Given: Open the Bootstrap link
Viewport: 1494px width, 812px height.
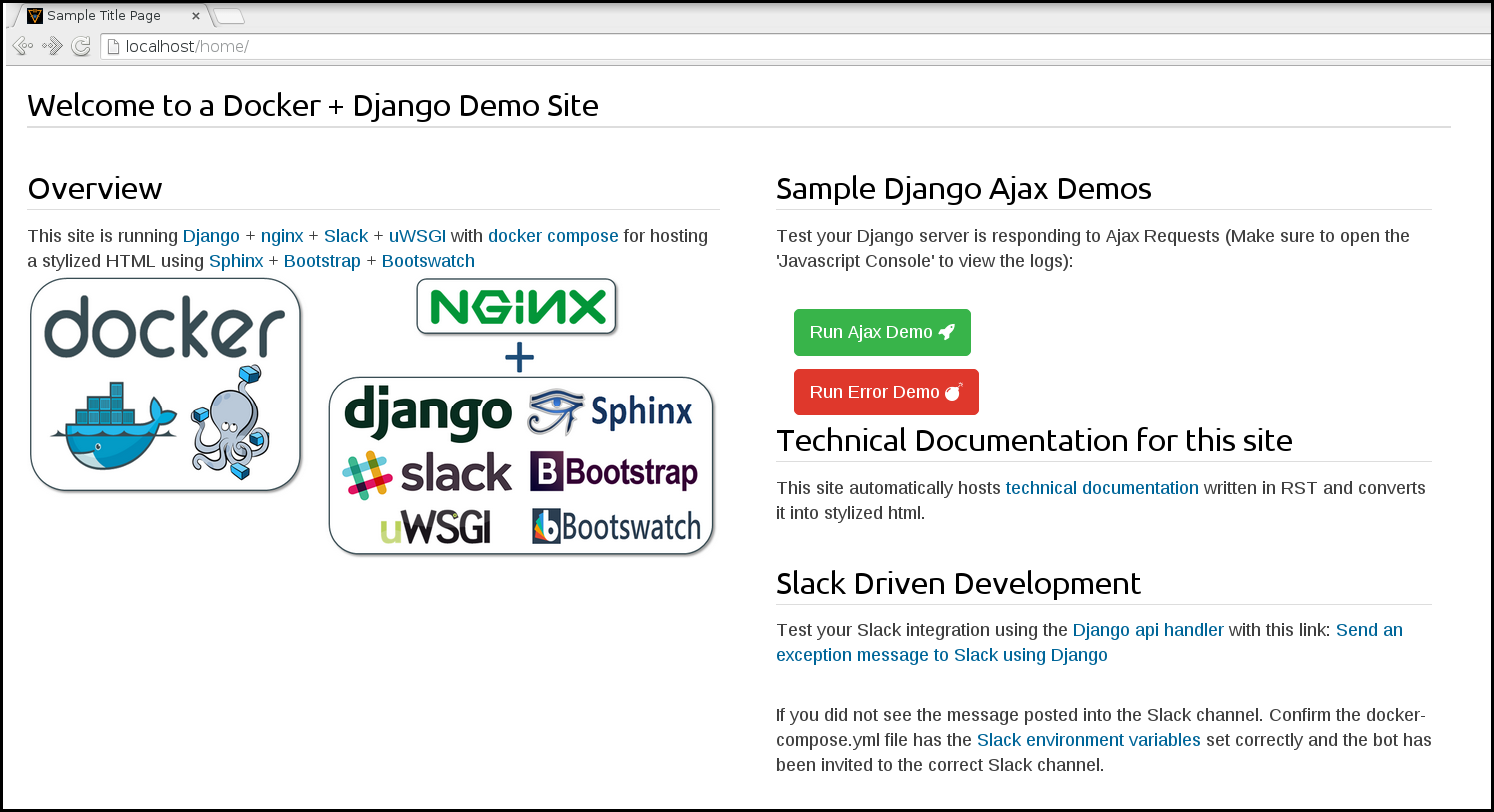Looking at the screenshot, I should pos(322,261).
